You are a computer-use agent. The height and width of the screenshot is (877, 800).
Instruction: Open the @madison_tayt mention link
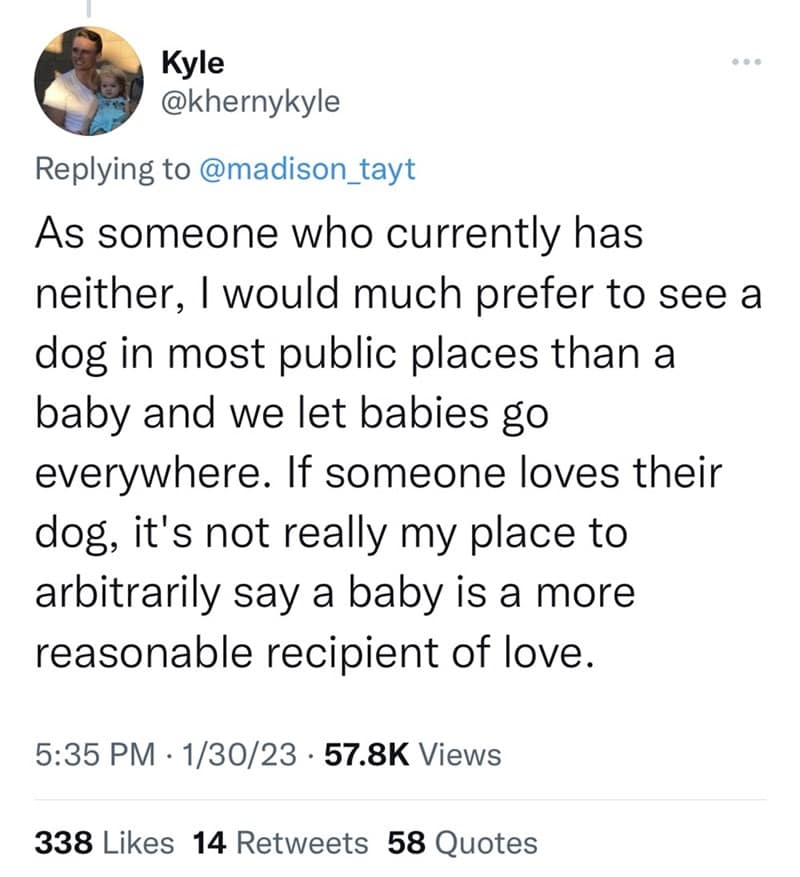click(x=306, y=169)
